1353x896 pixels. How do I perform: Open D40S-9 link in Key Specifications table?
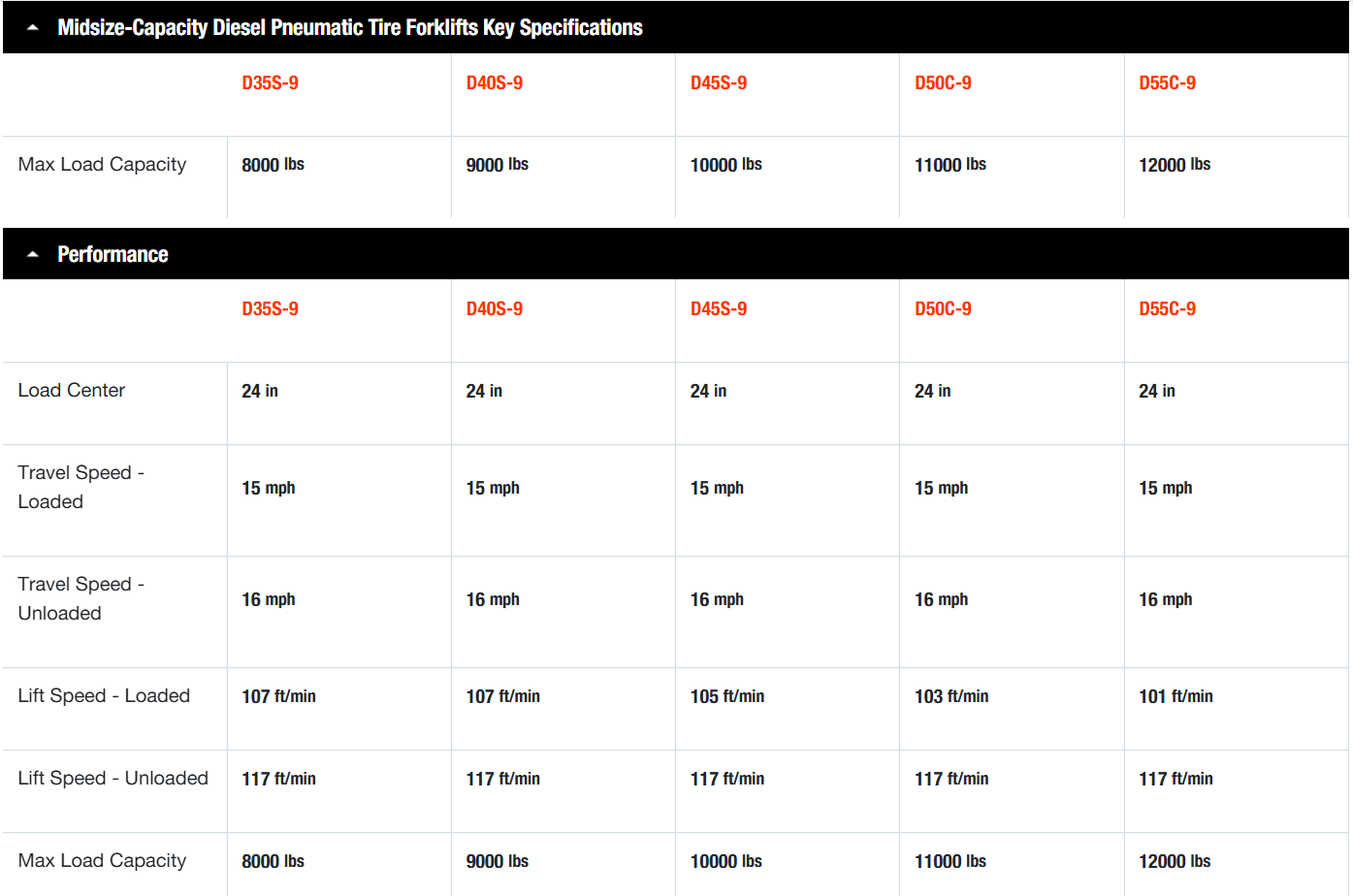click(494, 83)
